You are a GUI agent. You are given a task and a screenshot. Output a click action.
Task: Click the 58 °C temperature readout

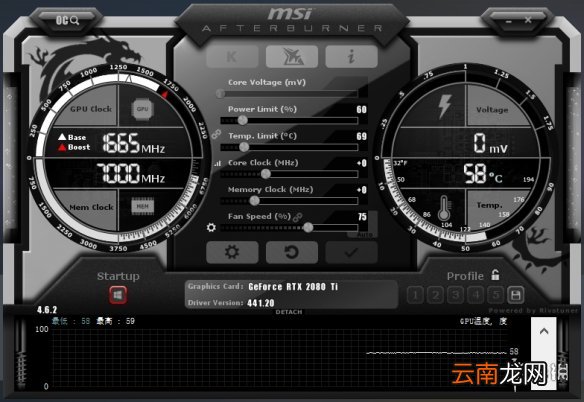(x=483, y=174)
